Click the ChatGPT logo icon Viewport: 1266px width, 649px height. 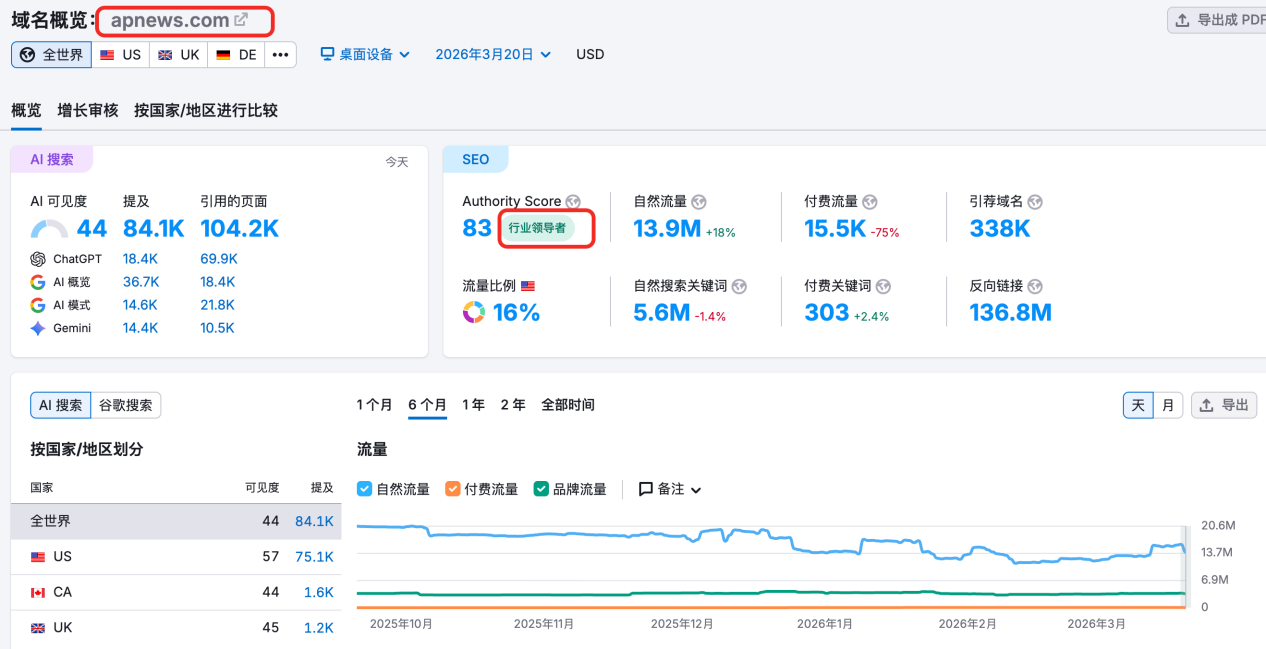pos(38,259)
